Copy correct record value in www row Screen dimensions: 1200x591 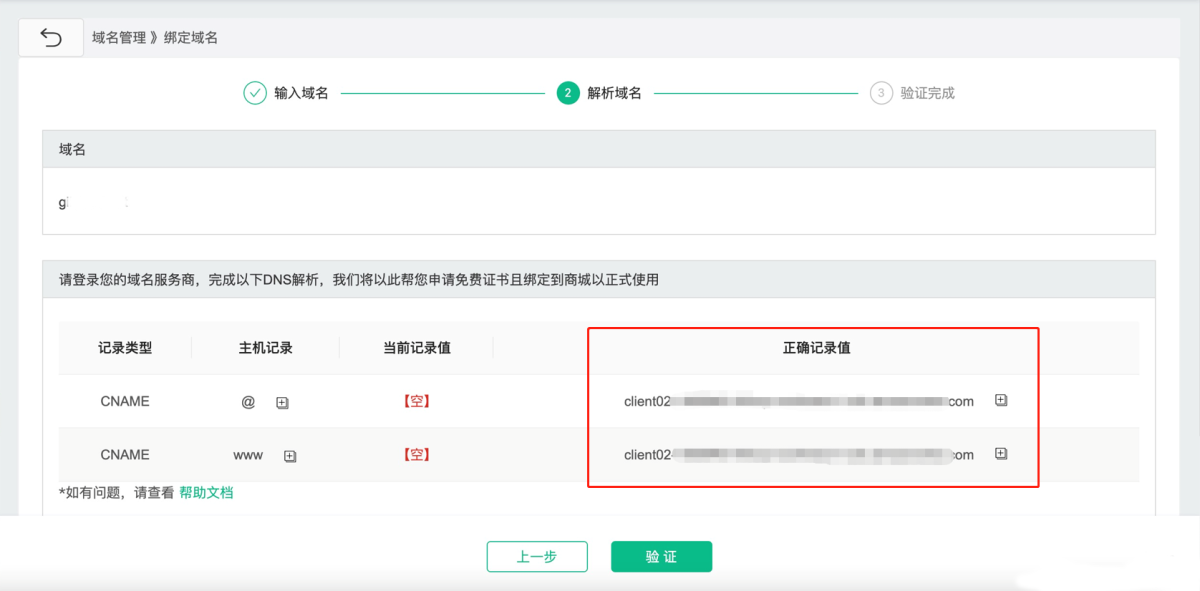tap(1001, 453)
